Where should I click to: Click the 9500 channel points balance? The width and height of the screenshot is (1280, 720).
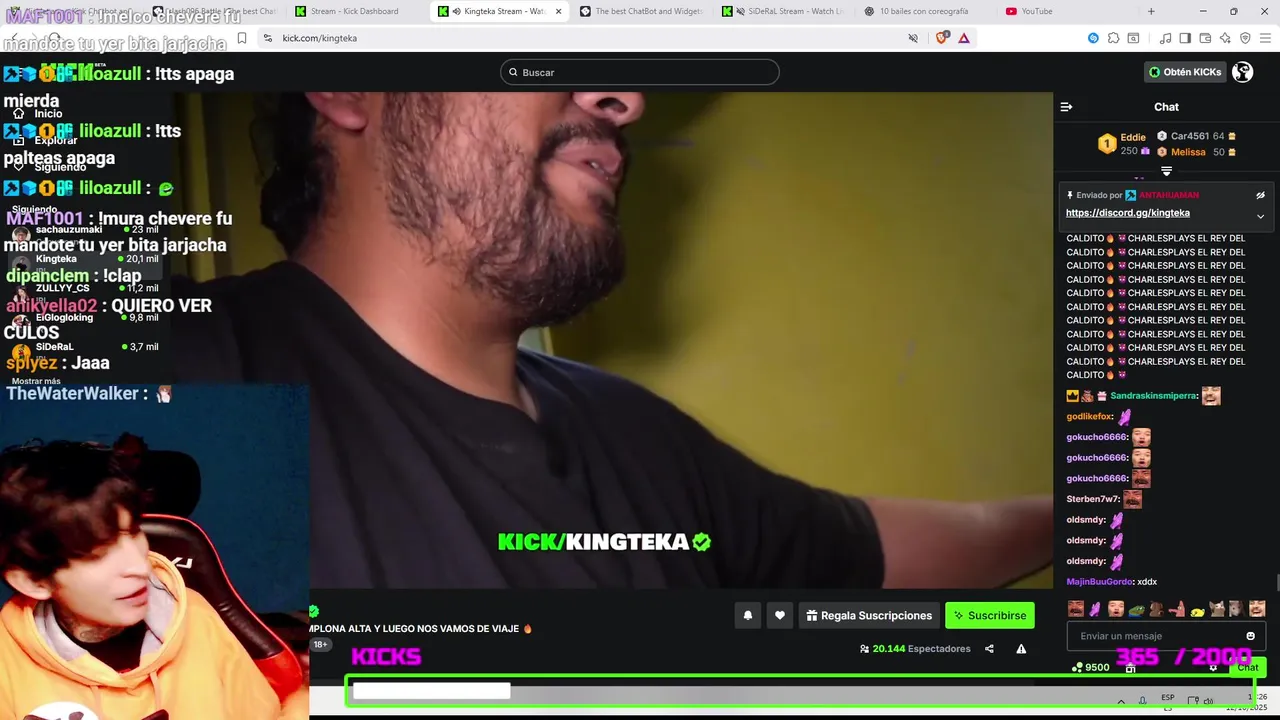coord(1090,667)
